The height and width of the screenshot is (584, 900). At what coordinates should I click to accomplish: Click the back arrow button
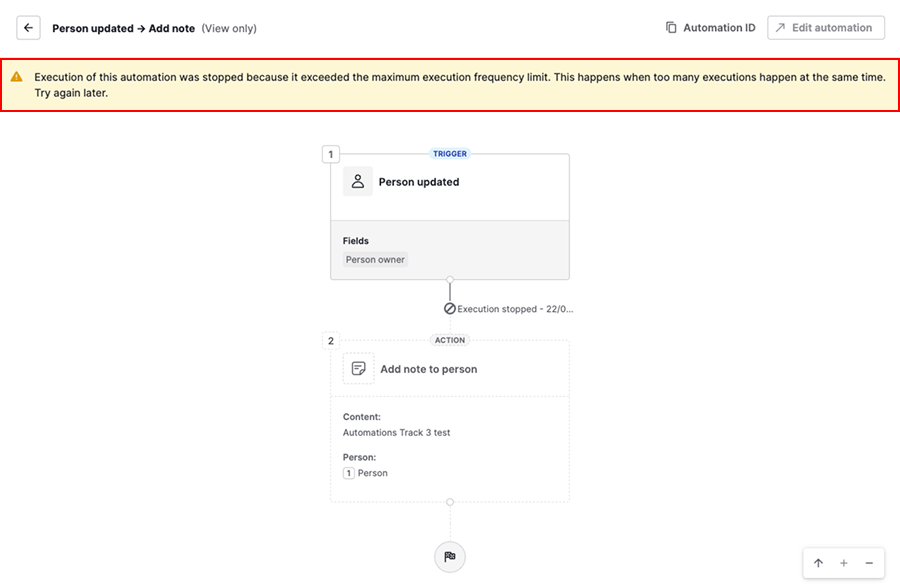coord(28,28)
